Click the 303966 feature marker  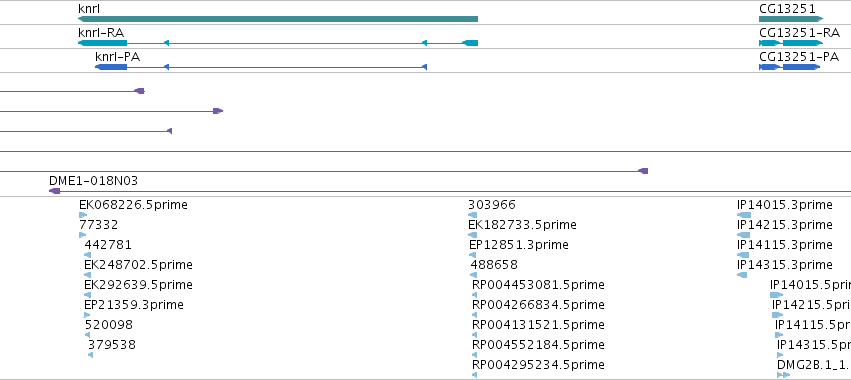click(x=472, y=215)
